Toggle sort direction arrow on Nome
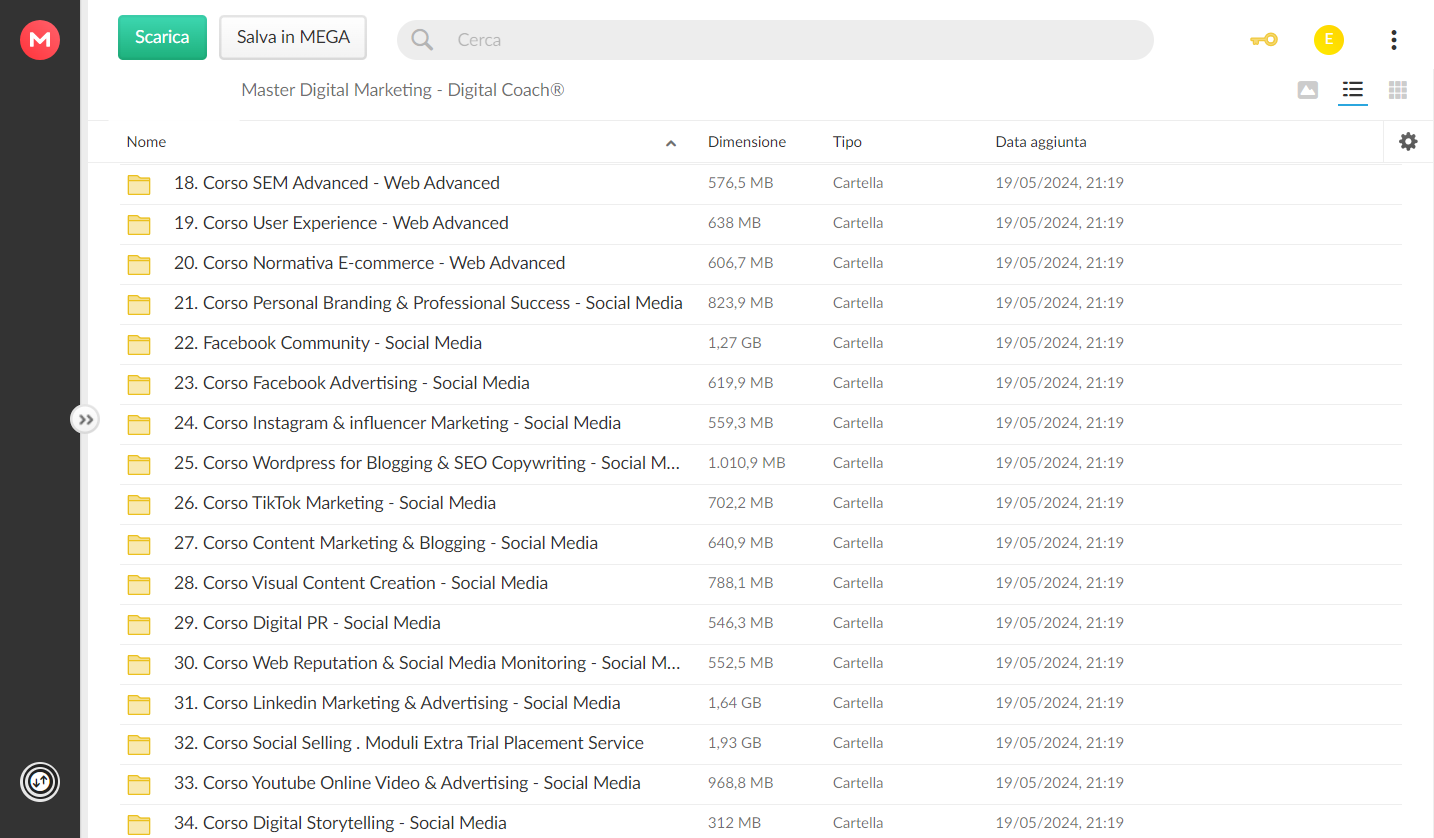This screenshot has height=838, width=1434. point(671,143)
